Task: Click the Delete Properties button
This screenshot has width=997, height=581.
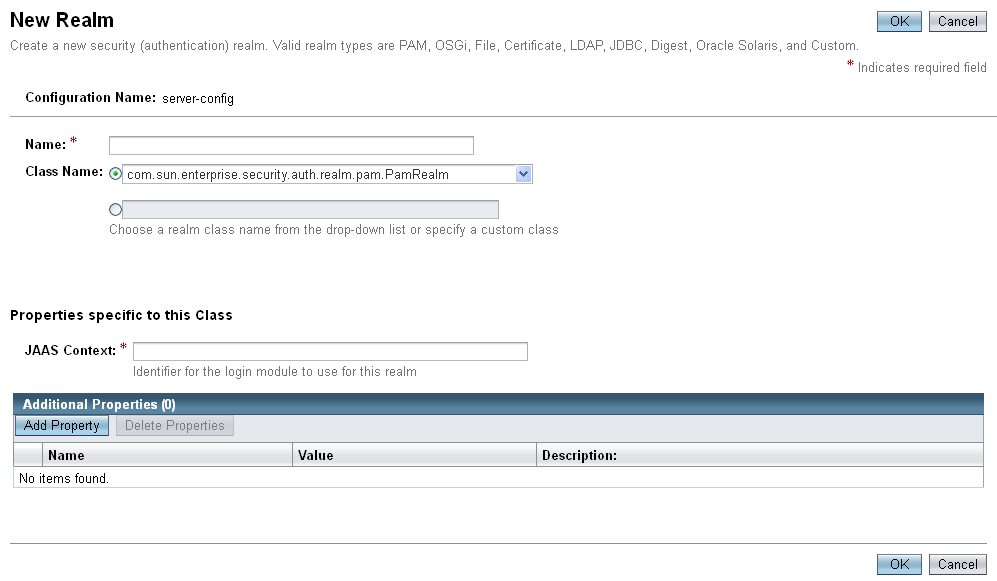Action: [x=175, y=425]
